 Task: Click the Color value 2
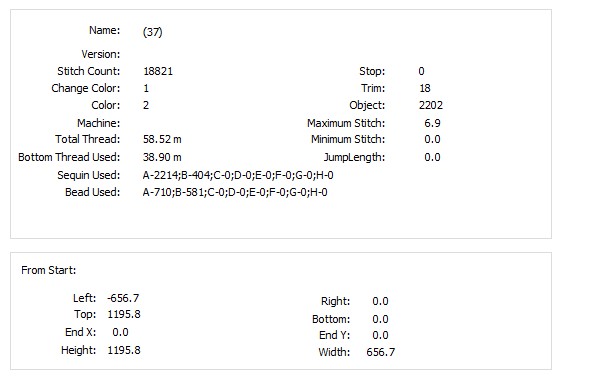[146, 105]
